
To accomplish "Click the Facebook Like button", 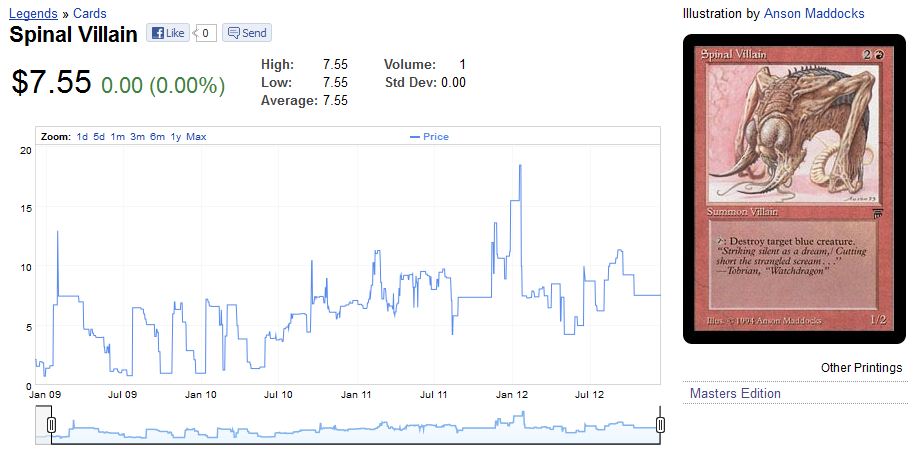I will pyautogui.click(x=167, y=33).
